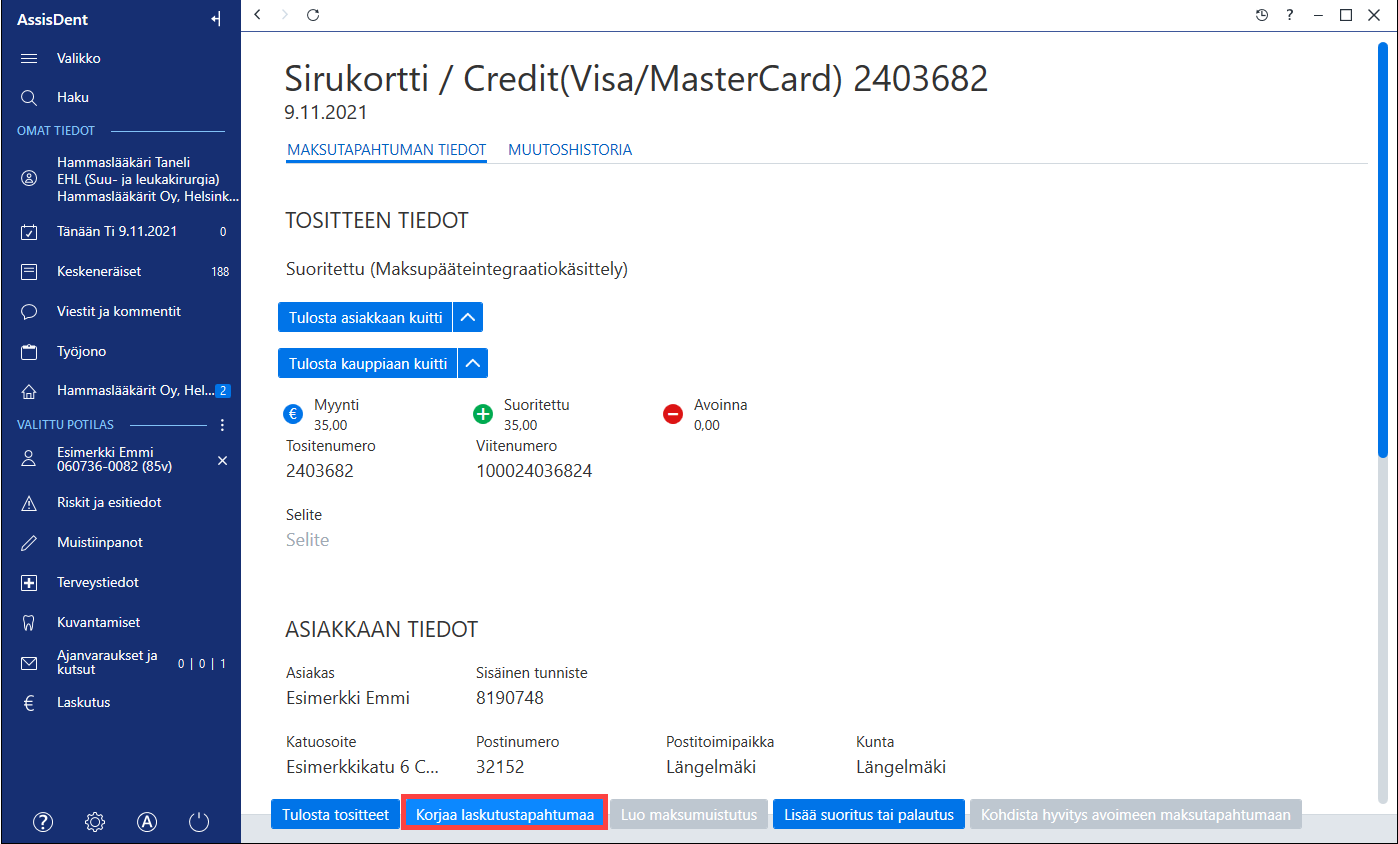Click Postinumero value 32152

click(500, 767)
